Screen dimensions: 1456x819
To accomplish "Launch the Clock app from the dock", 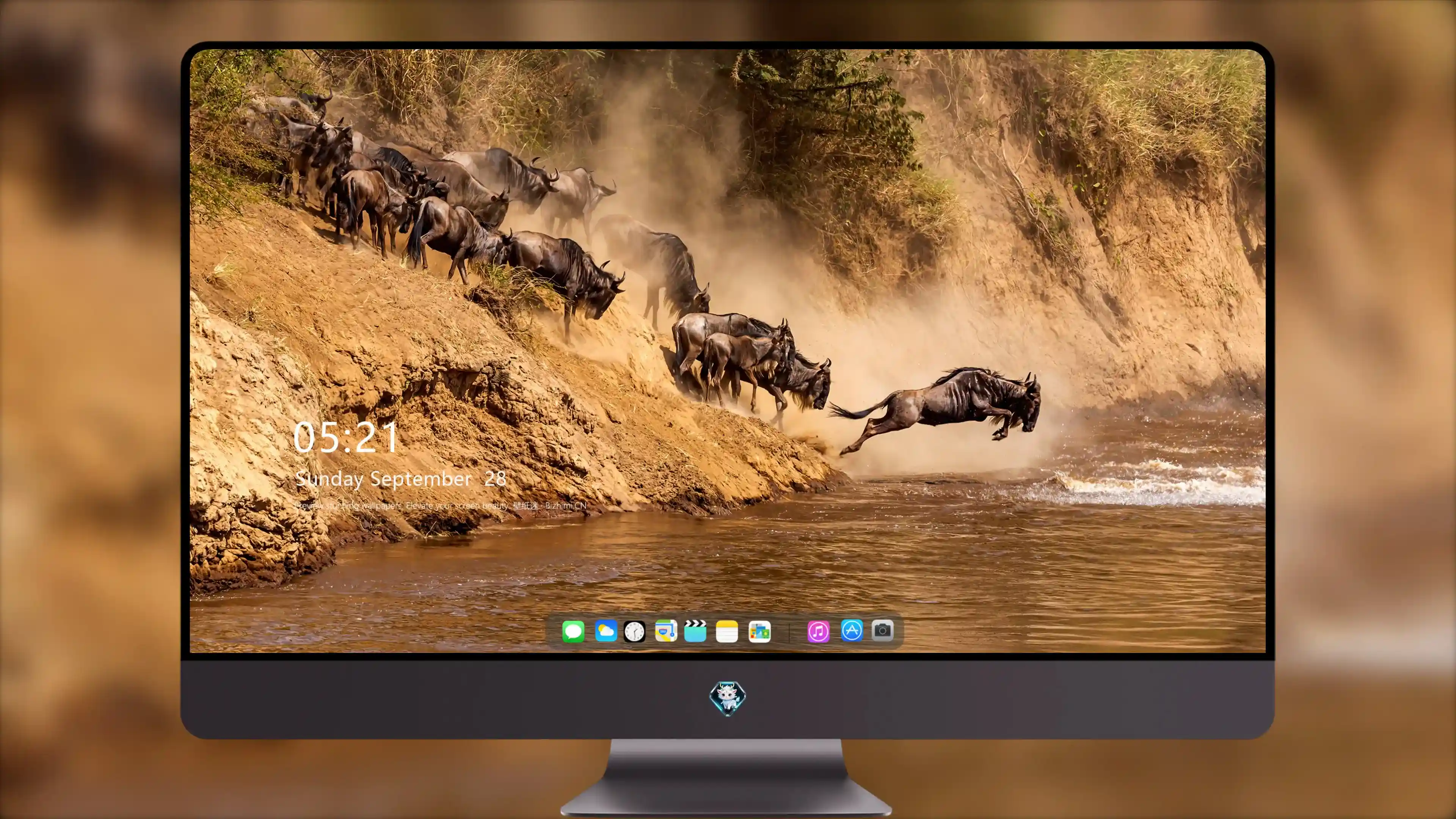I will pyautogui.click(x=634, y=631).
